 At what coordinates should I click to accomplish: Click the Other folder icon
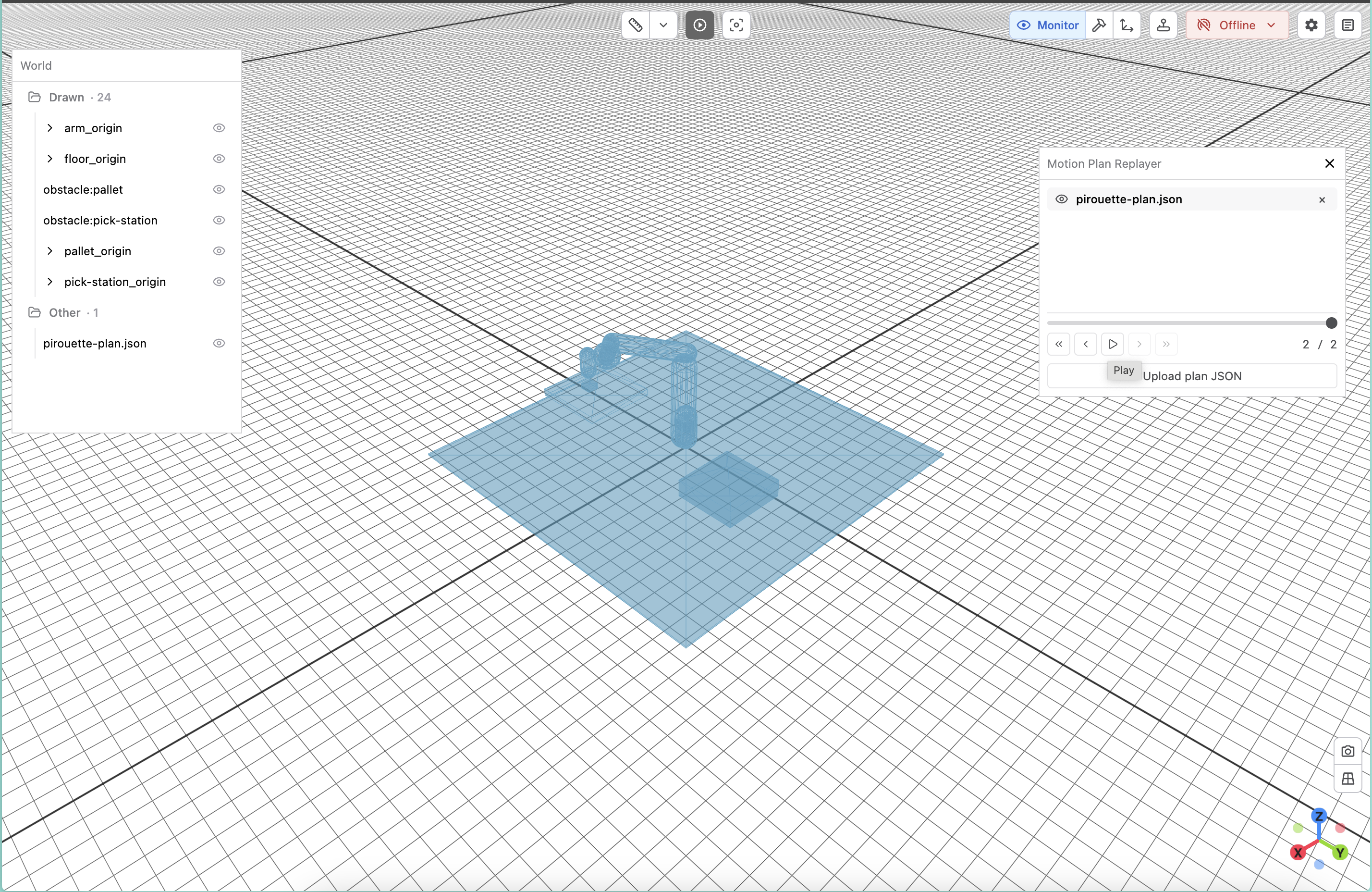point(35,312)
